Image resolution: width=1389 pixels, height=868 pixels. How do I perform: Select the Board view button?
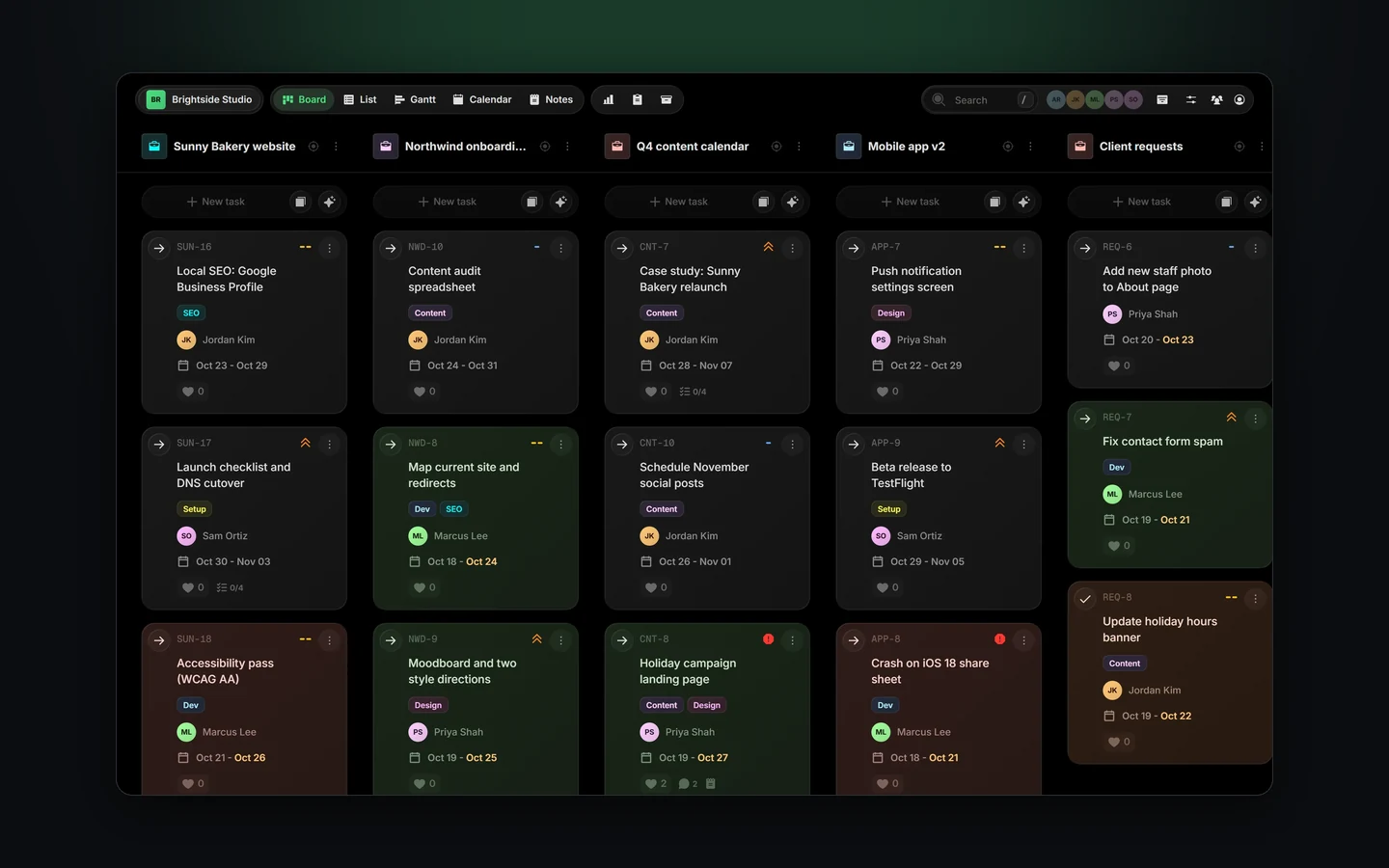point(304,99)
